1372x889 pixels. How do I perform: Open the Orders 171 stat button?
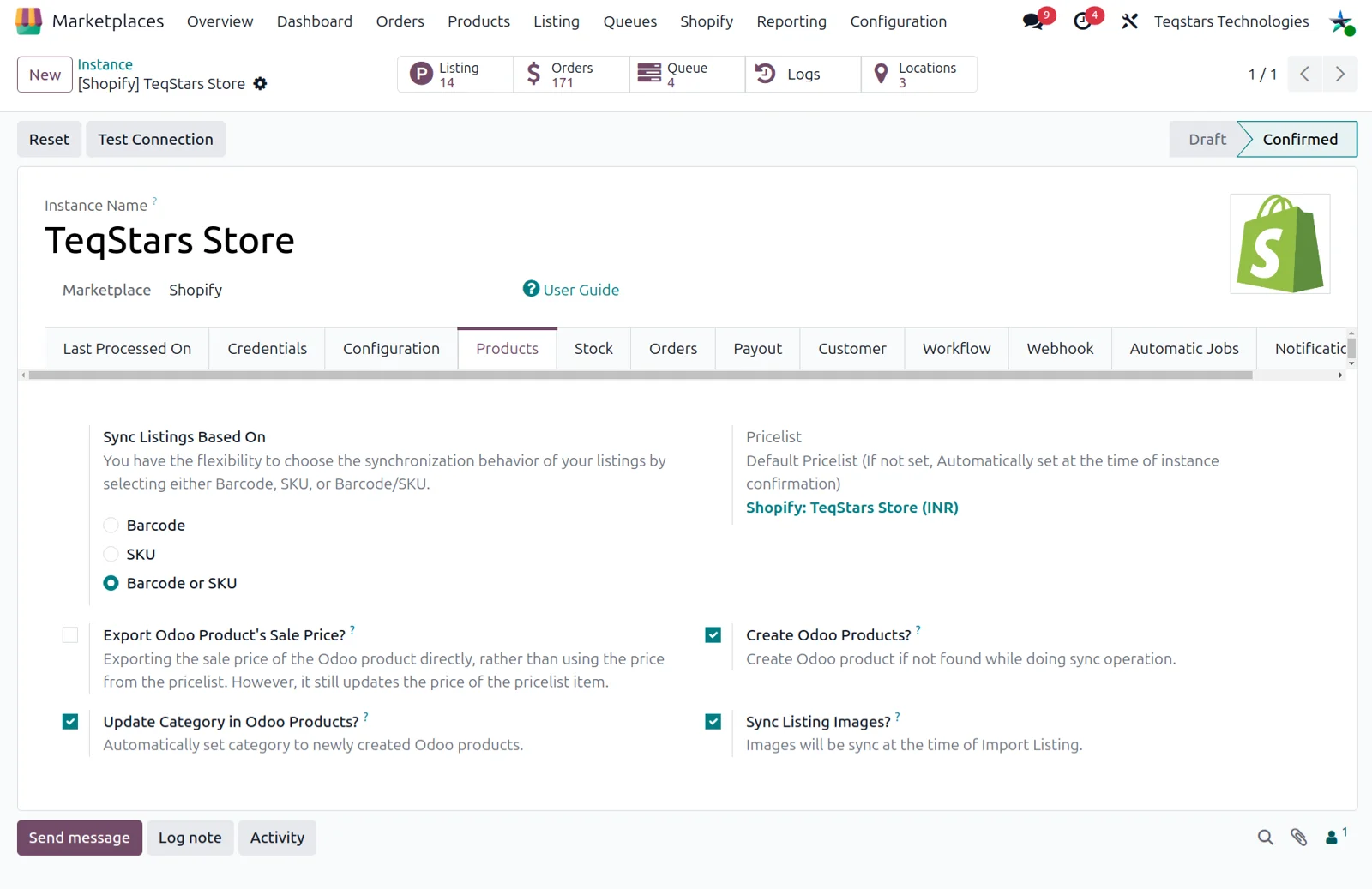click(x=572, y=75)
